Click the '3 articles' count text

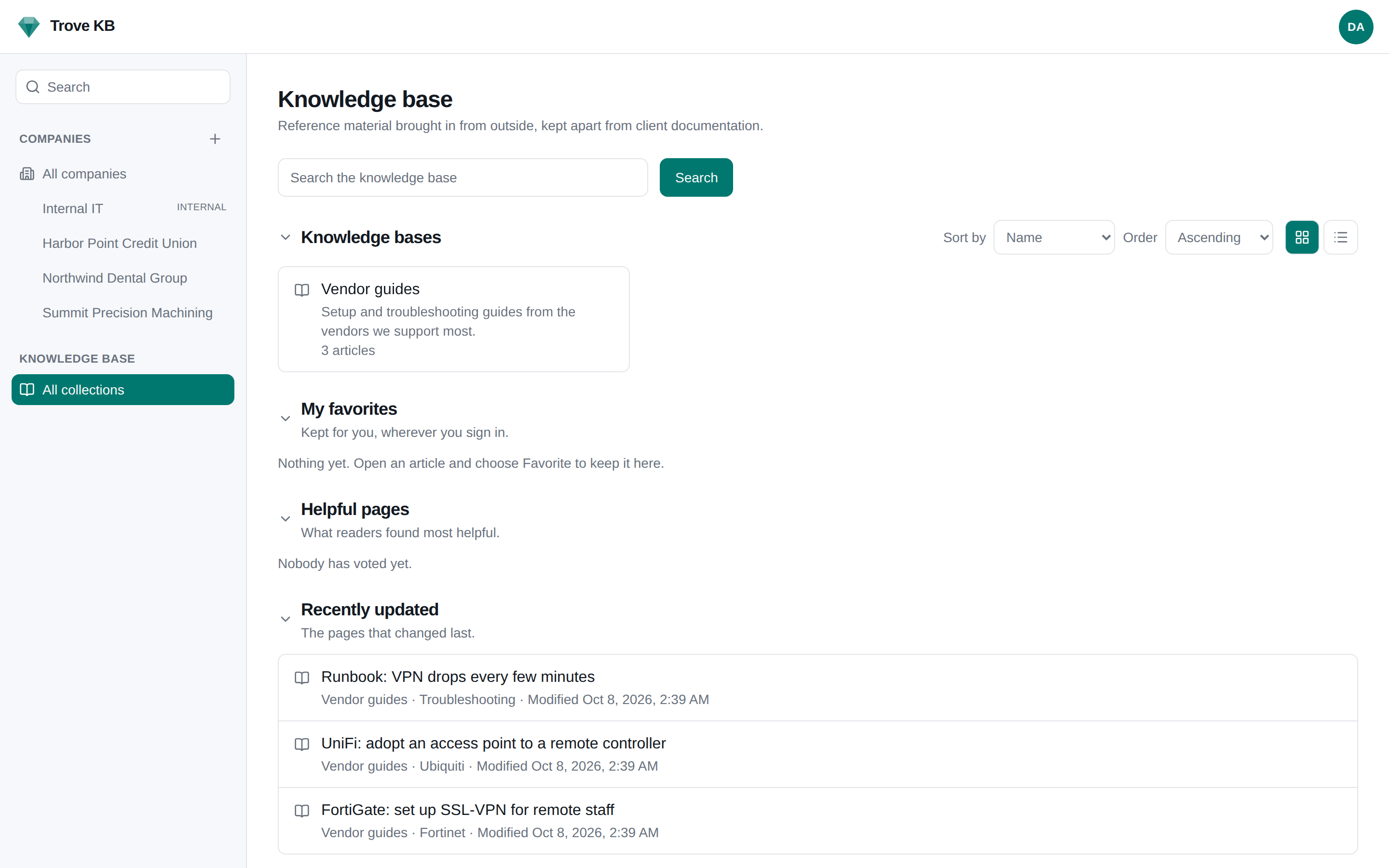click(x=348, y=350)
